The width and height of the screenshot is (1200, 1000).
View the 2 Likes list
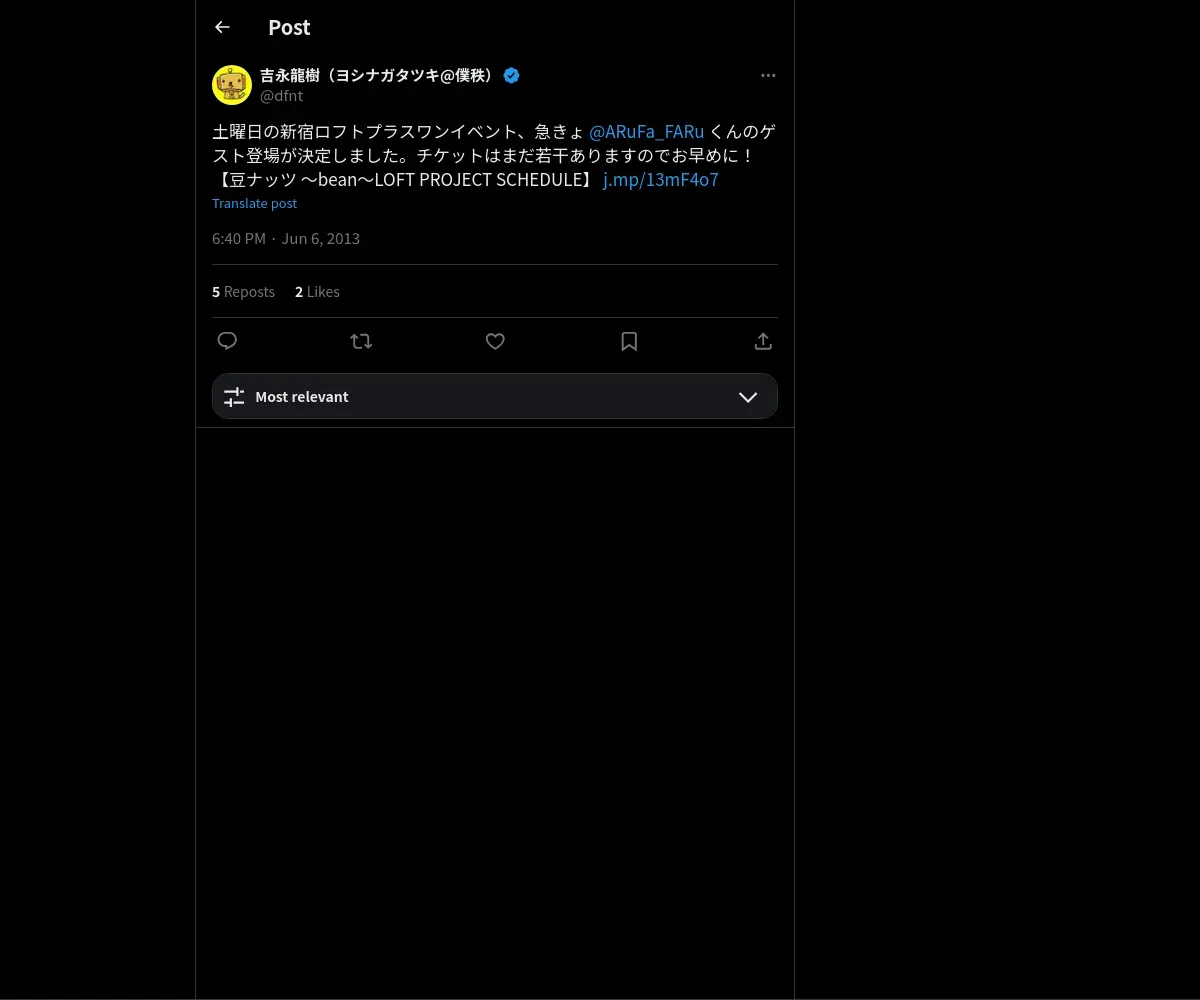point(317,292)
